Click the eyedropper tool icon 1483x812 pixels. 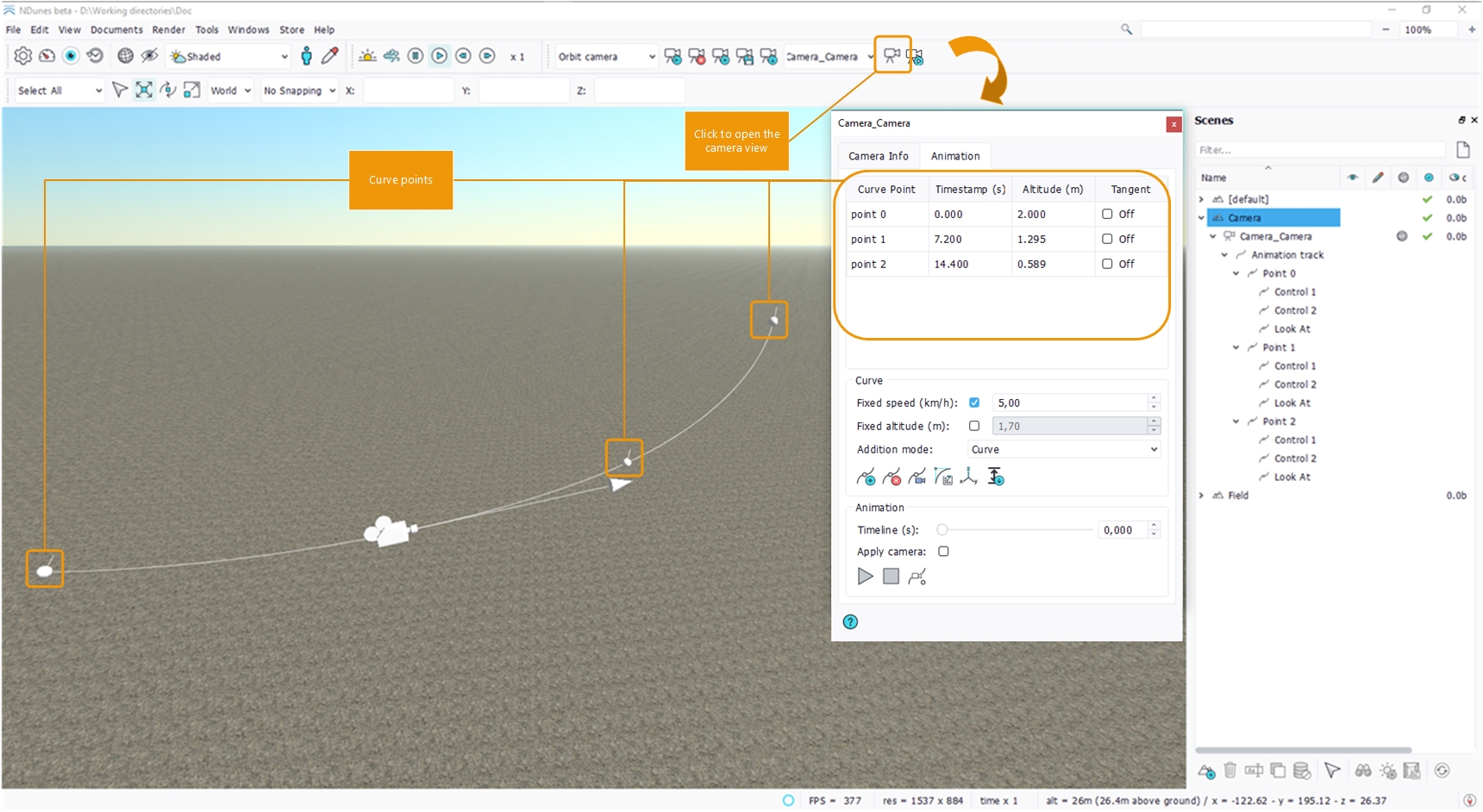[329, 56]
